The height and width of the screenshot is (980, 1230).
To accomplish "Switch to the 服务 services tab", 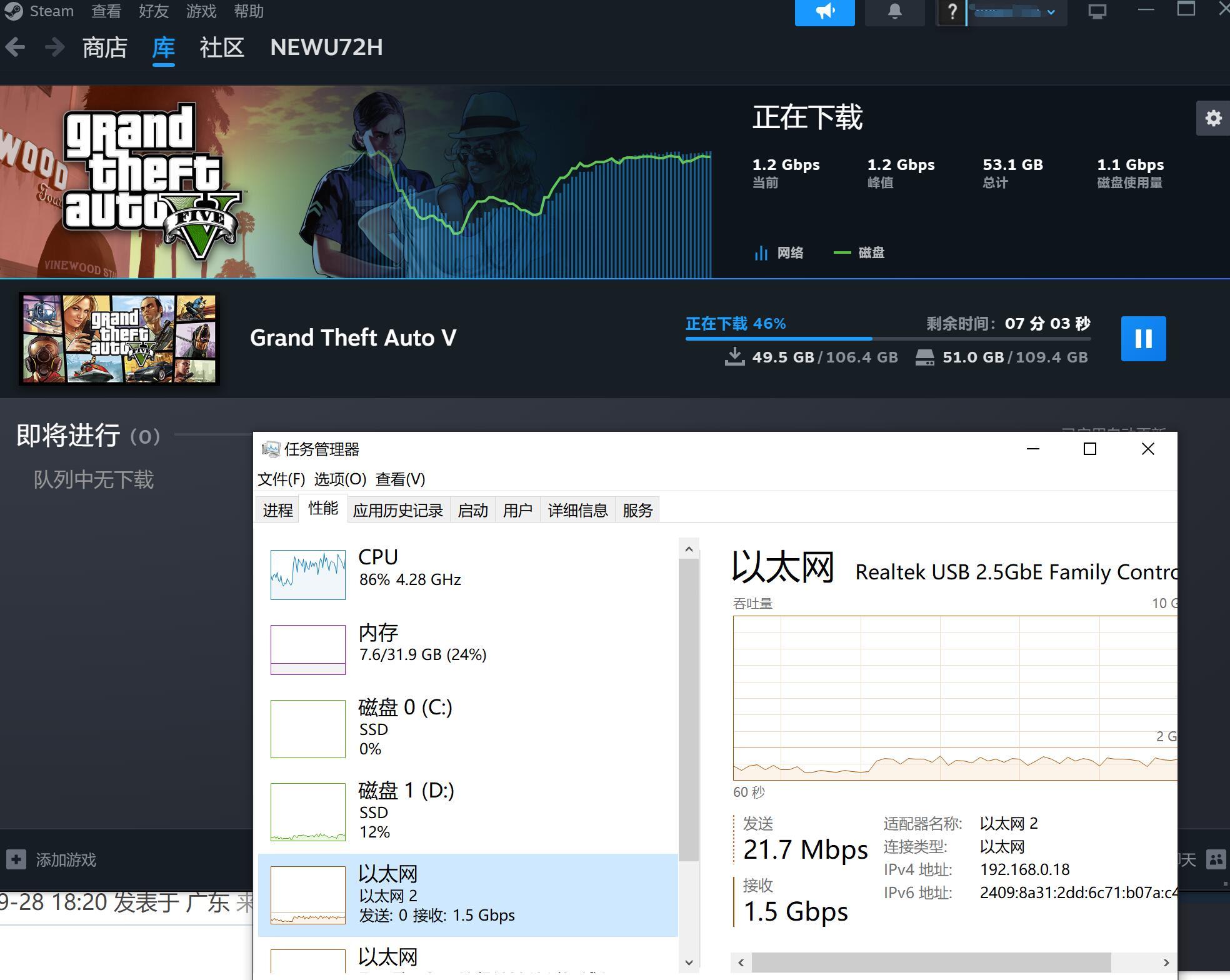I will (x=637, y=510).
